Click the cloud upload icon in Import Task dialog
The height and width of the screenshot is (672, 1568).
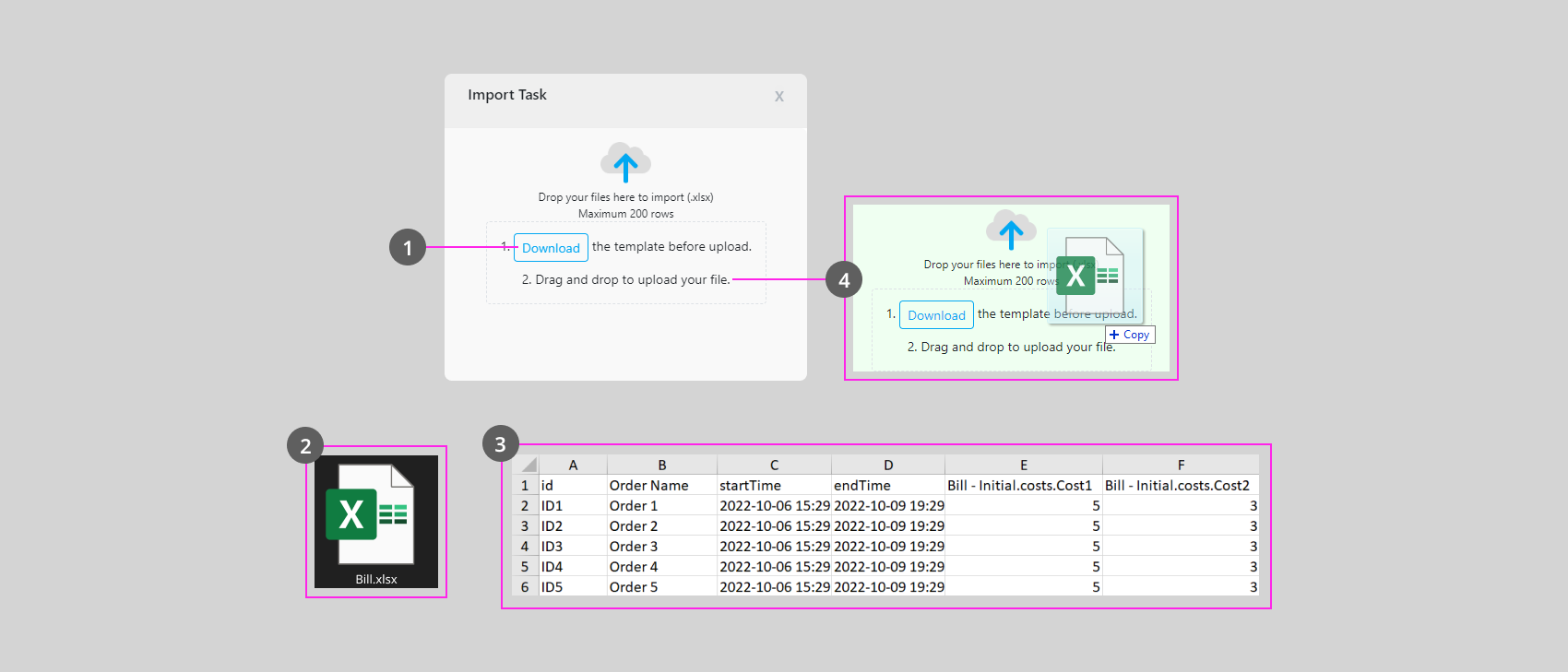tap(625, 162)
